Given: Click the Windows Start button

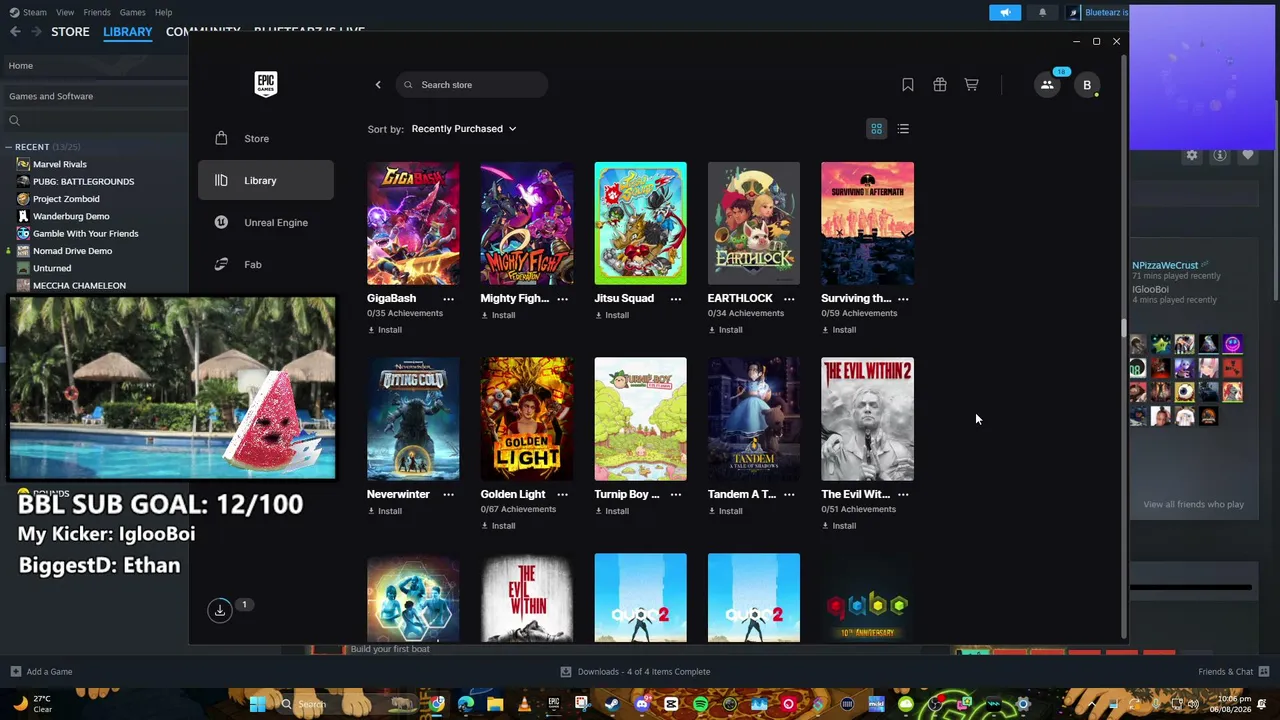Looking at the screenshot, I should point(257,704).
